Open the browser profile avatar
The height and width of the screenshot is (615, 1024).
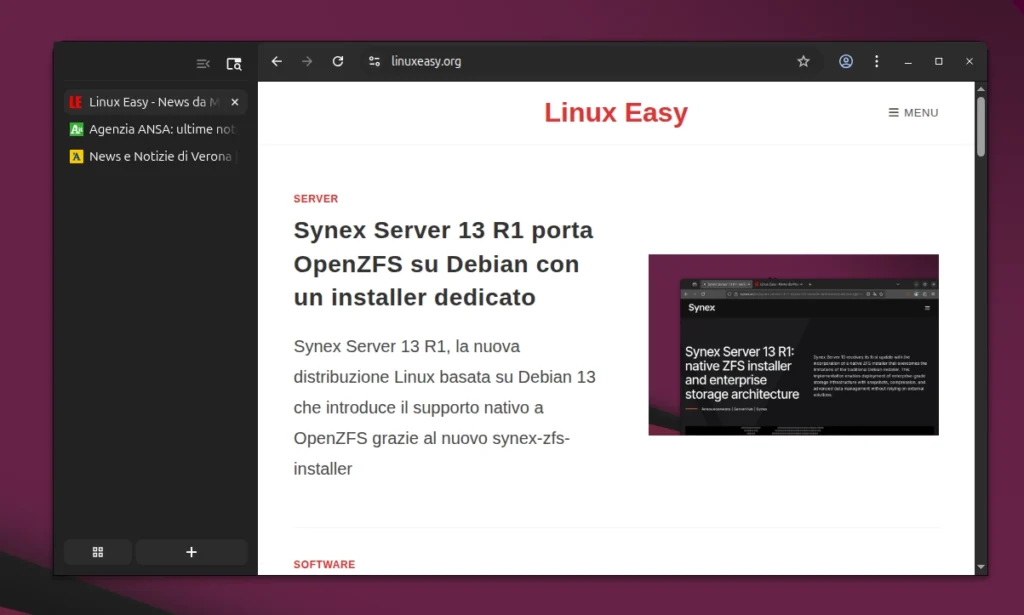[845, 61]
